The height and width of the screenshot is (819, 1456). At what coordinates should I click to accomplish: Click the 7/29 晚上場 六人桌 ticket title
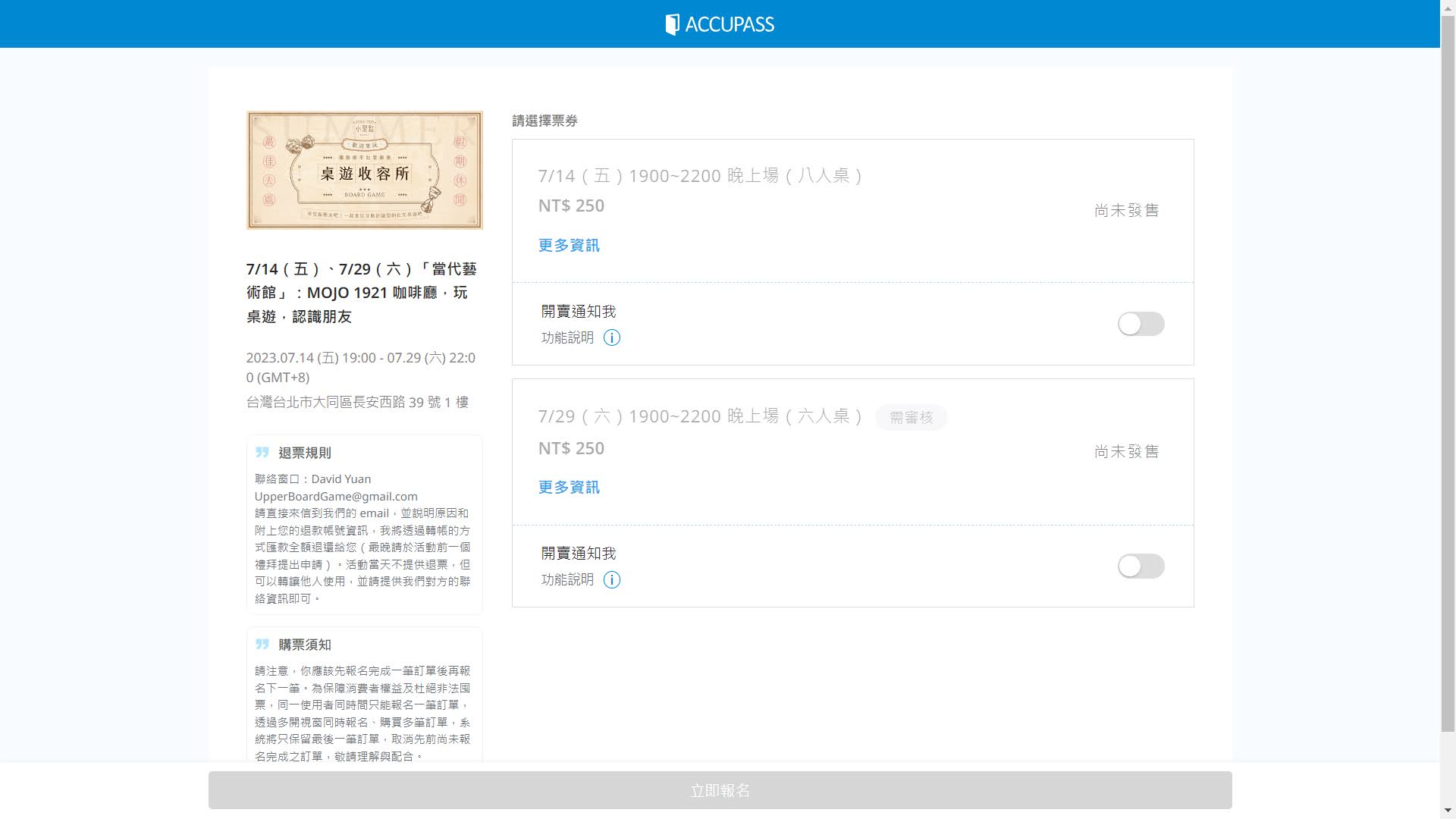pyautogui.click(x=699, y=416)
